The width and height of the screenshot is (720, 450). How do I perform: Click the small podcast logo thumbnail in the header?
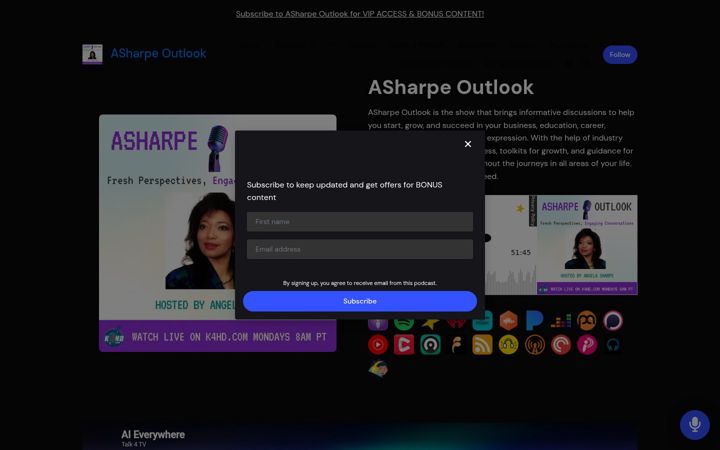(92, 54)
